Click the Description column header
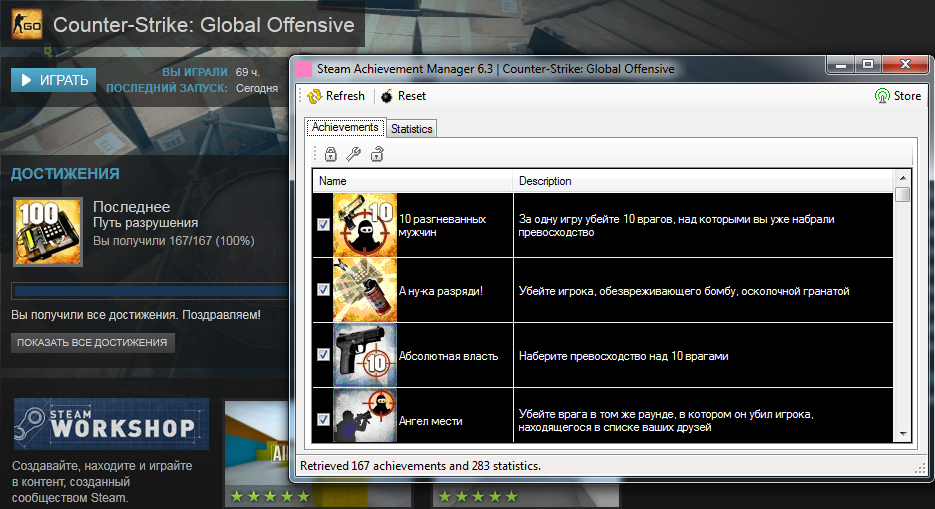Image resolution: width=935 pixels, height=509 pixels. pyautogui.click(x=700, y=181)
